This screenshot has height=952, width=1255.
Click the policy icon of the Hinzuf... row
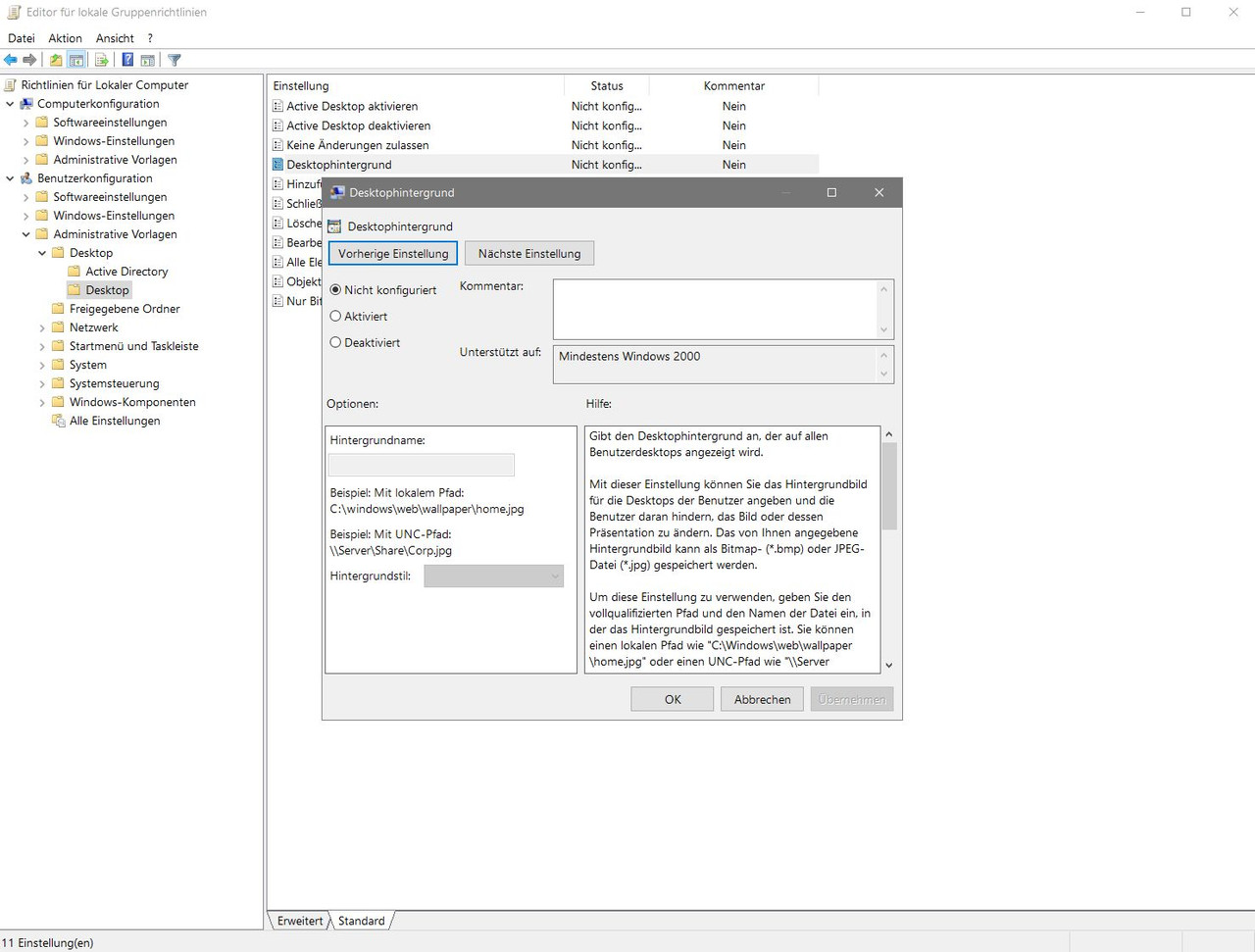pos(278,184)
